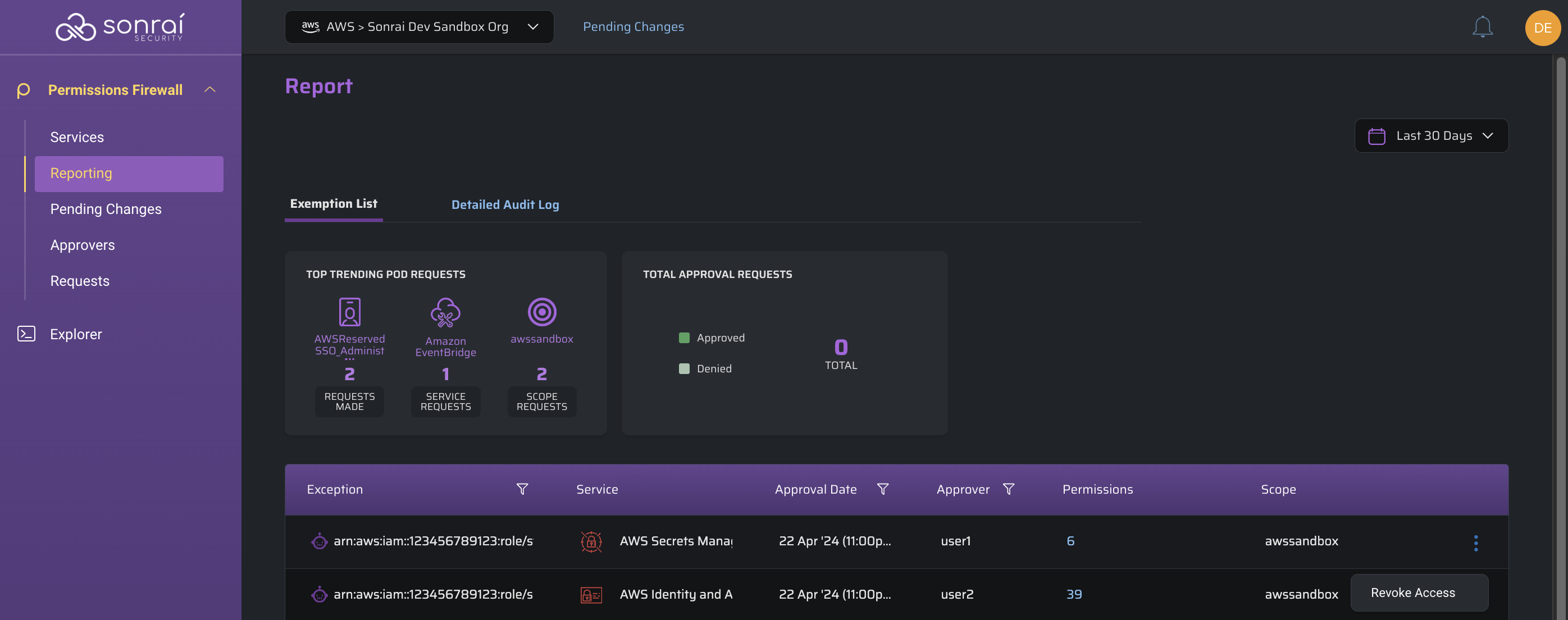Click the aws logo in org selector

(x=311, y=27)
